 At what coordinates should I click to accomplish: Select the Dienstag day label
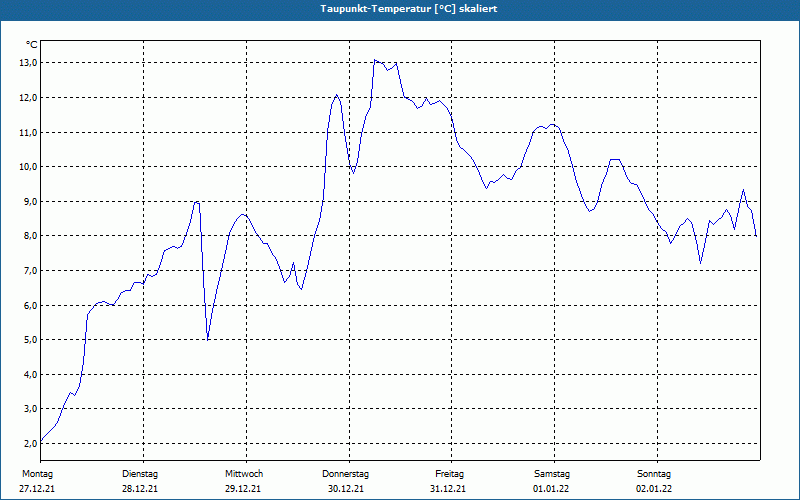point(140,474)
